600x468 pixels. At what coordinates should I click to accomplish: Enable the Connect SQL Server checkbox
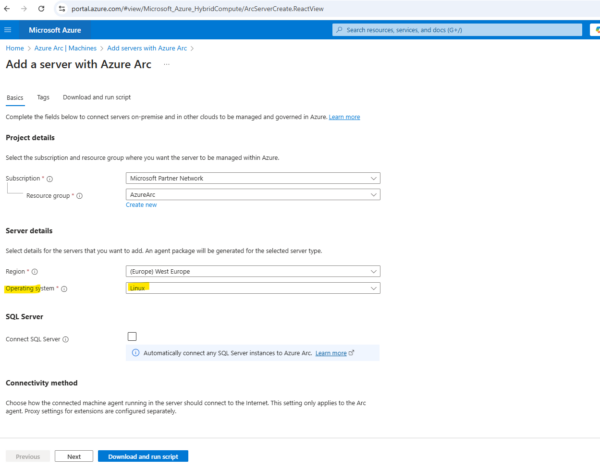click(x=132, y=336)
